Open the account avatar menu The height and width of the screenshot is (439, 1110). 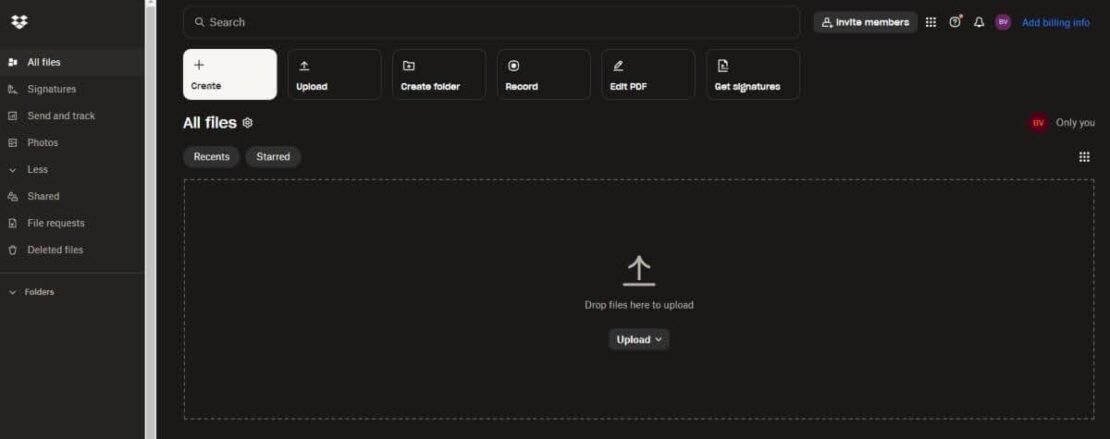pyautogui.click(x=1002, y=23)
